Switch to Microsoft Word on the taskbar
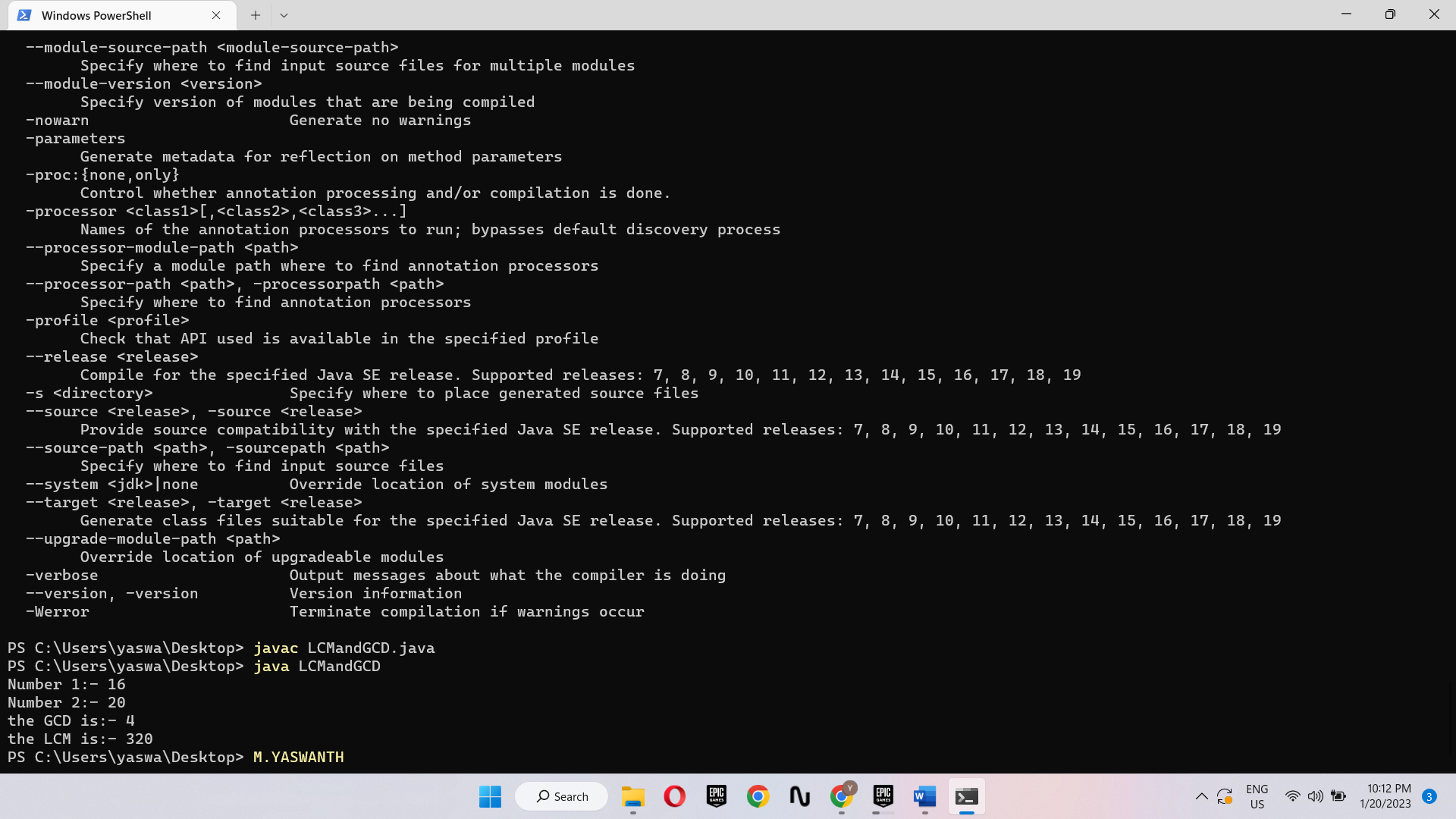 click(924, 796)
